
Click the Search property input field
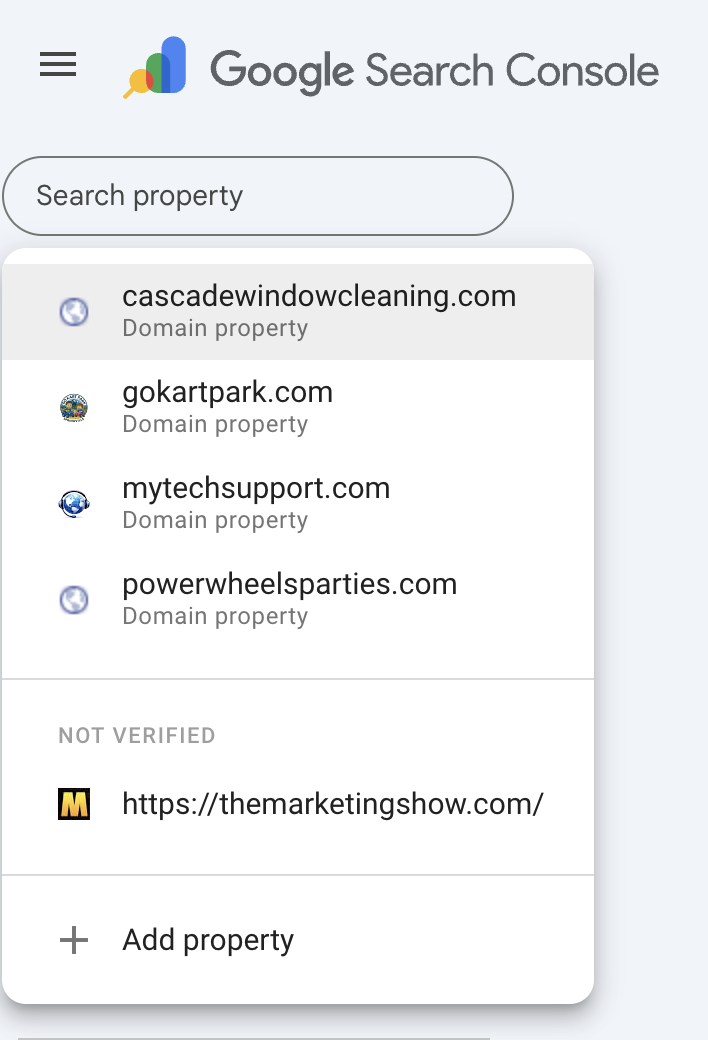[257, 196]
